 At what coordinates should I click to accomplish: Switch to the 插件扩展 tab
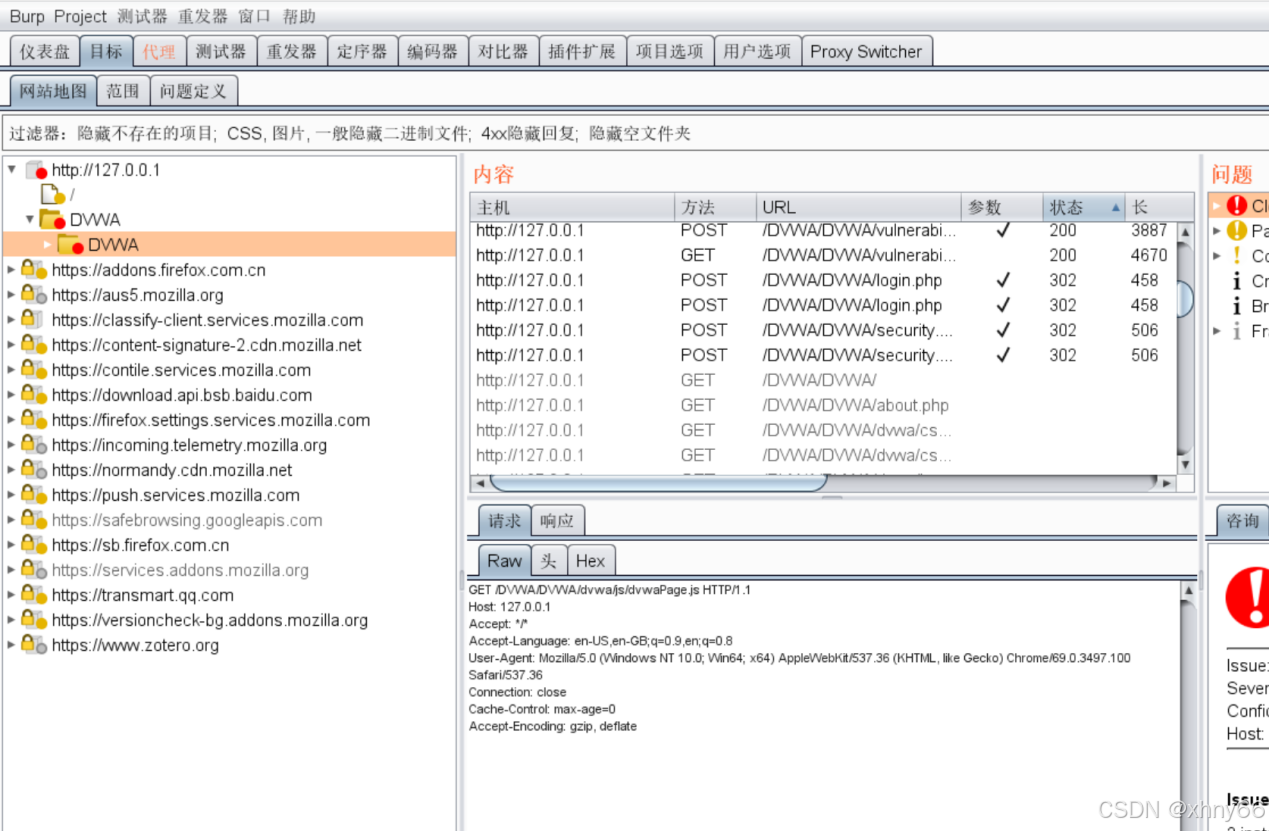coord(582,51)
